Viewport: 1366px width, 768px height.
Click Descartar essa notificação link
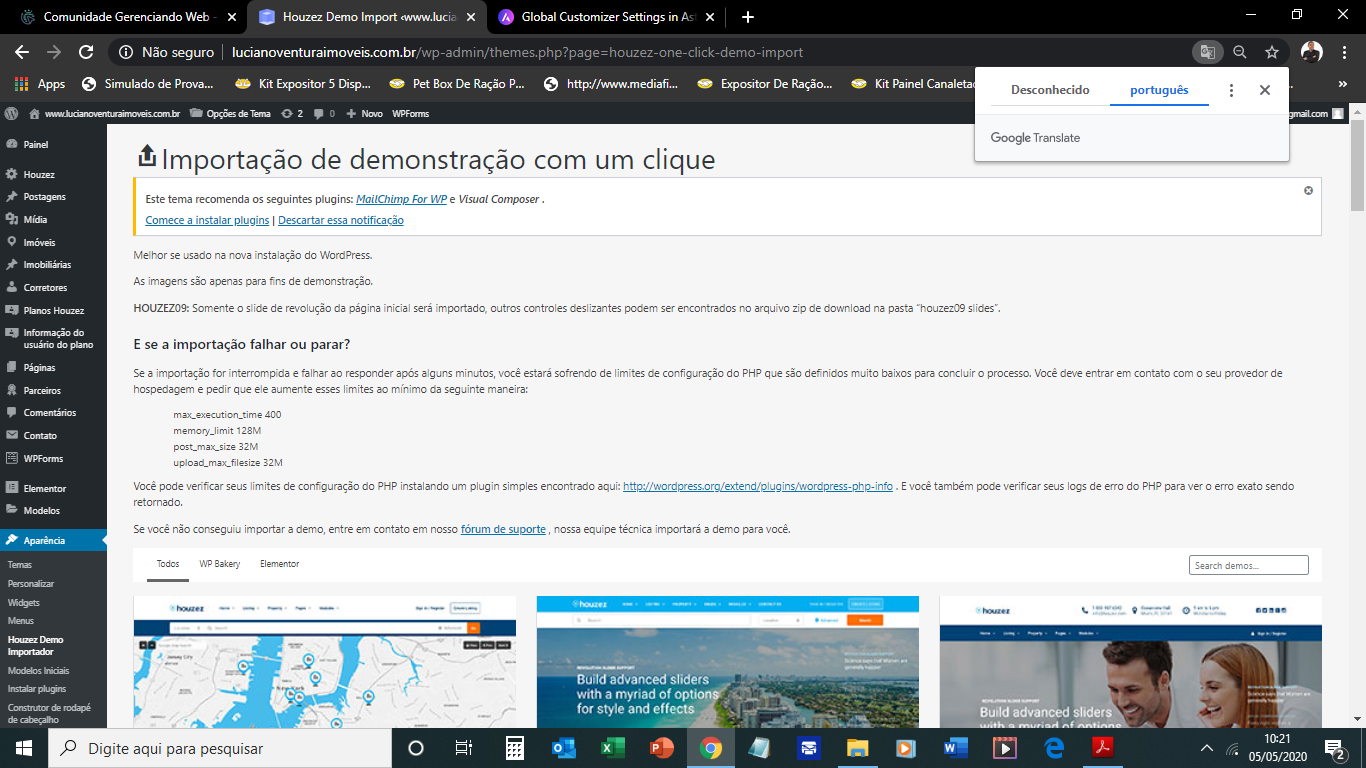point(341,220)
